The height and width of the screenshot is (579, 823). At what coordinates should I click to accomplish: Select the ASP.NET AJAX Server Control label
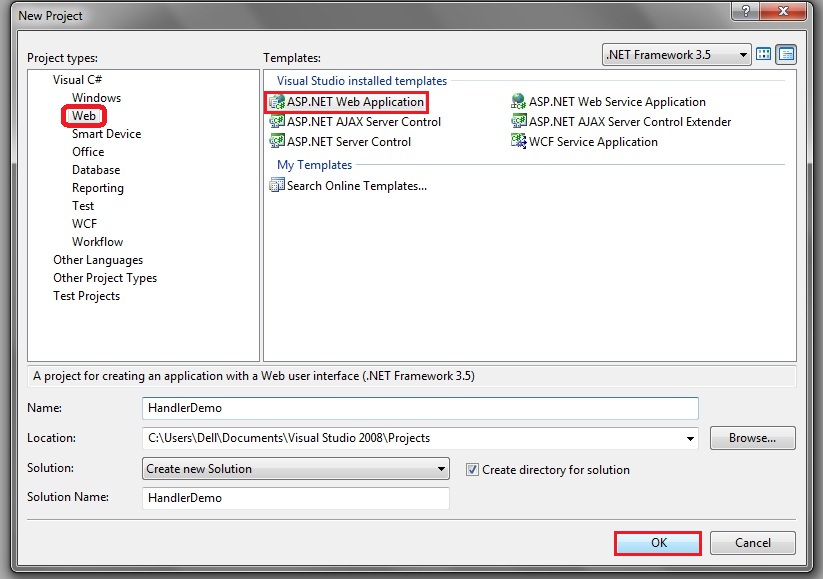364,122
